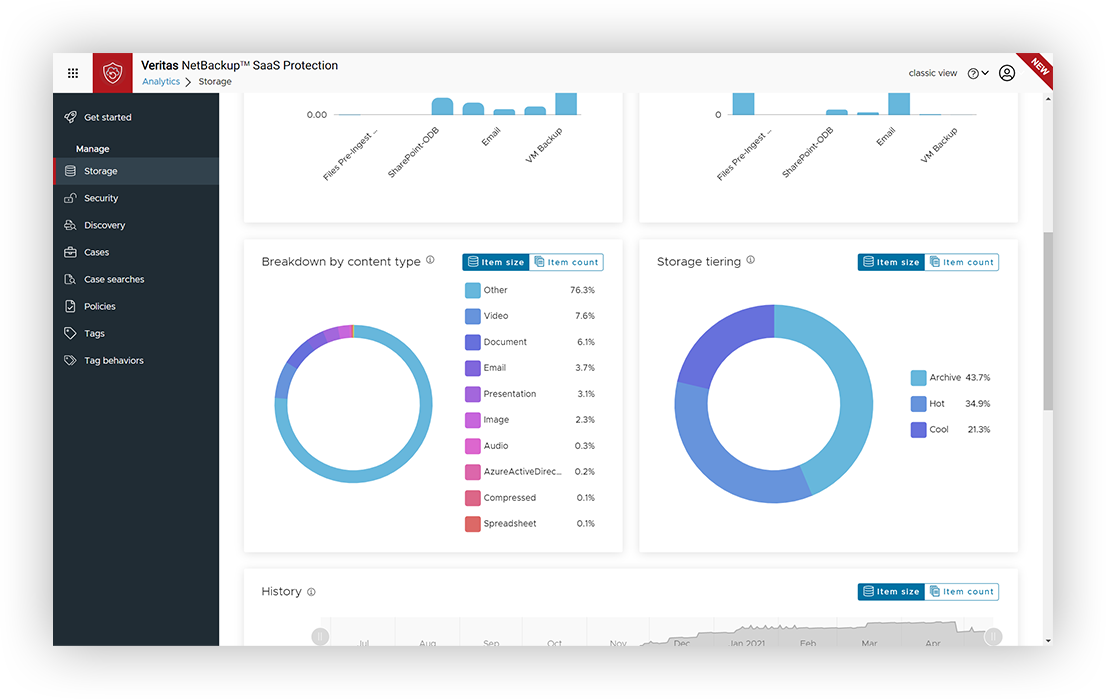This screenshot has height=699, width=1106.
Task: Click info icon beside Breakdown by content type
Action: click(x=430, y=260)
